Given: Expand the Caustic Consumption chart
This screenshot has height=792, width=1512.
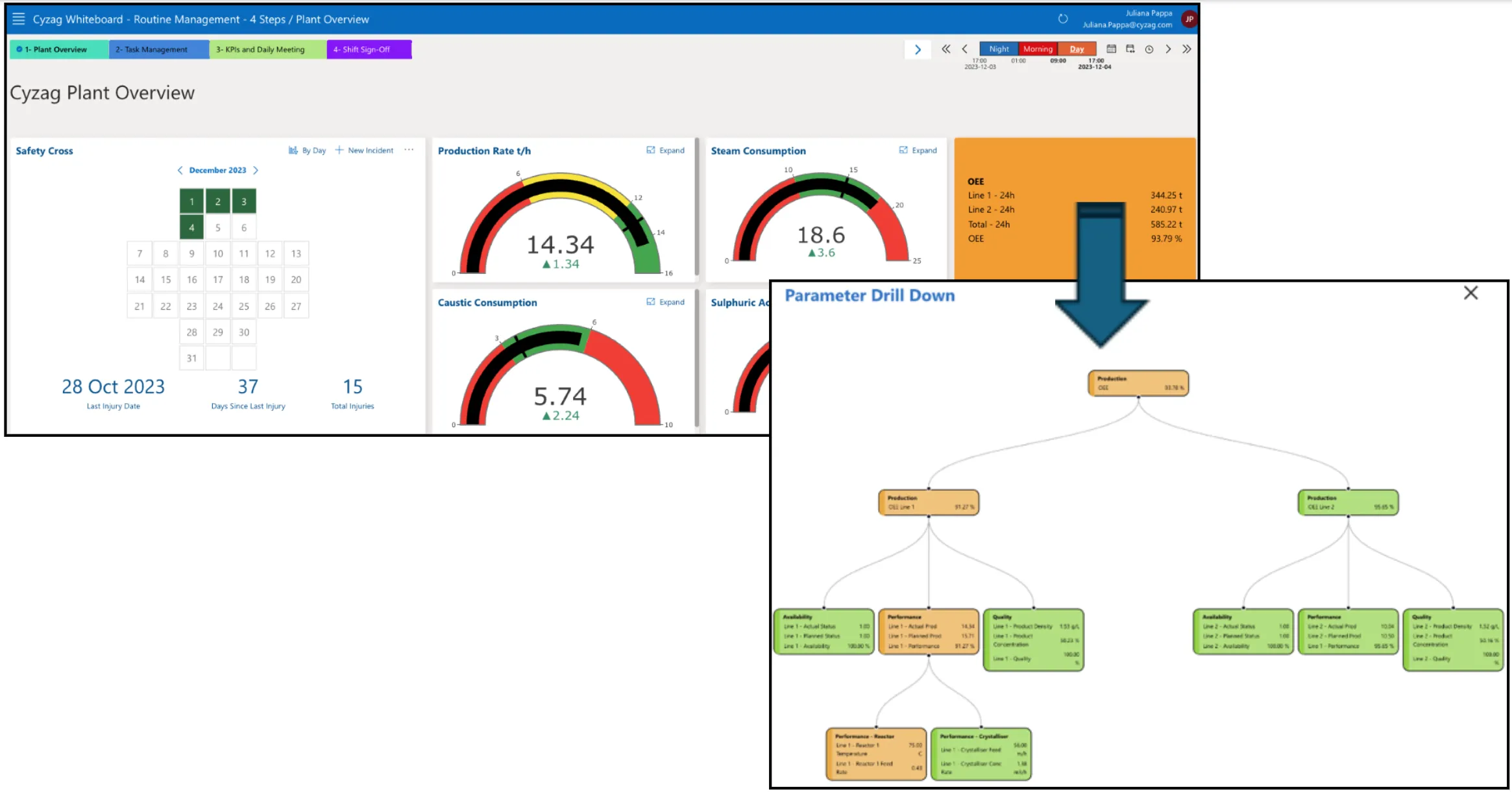Looking at the screenshot, I should tap(665, 302).
